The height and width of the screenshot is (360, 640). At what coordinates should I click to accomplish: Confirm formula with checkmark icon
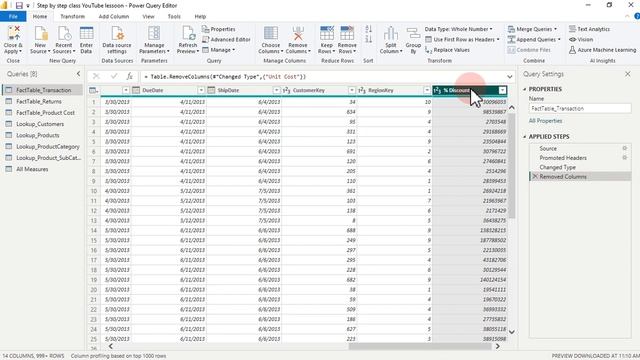point(113,76)
